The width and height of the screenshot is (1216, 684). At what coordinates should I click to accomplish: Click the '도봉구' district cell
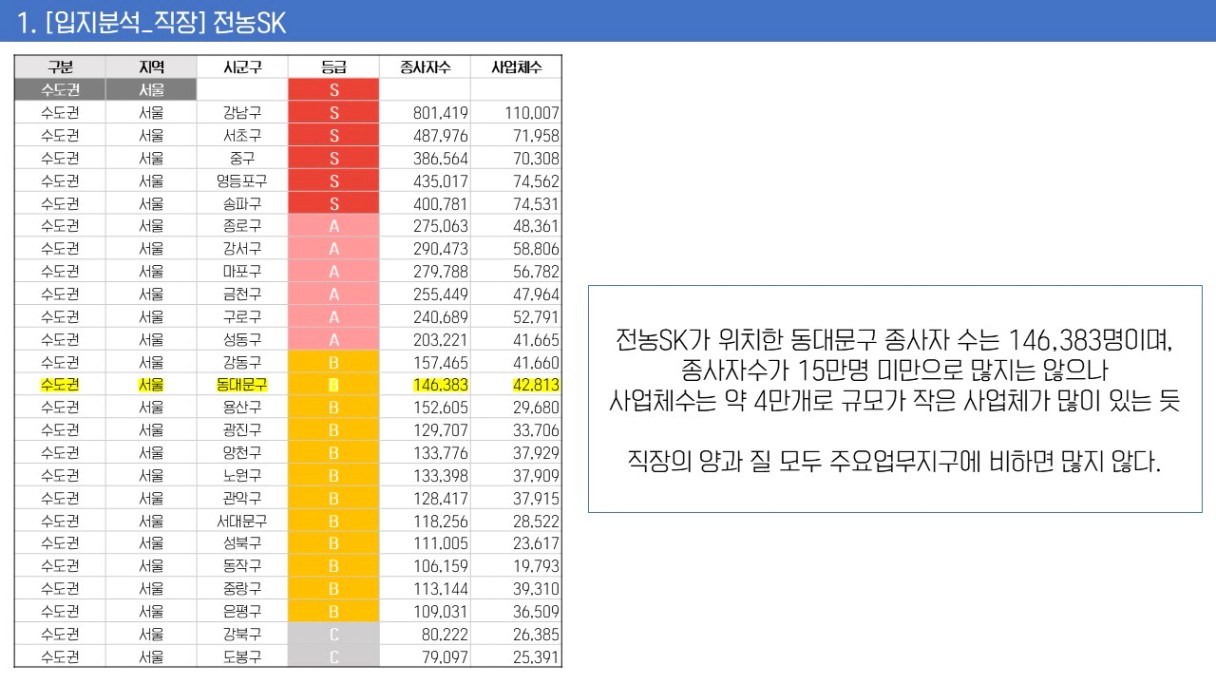242,656
